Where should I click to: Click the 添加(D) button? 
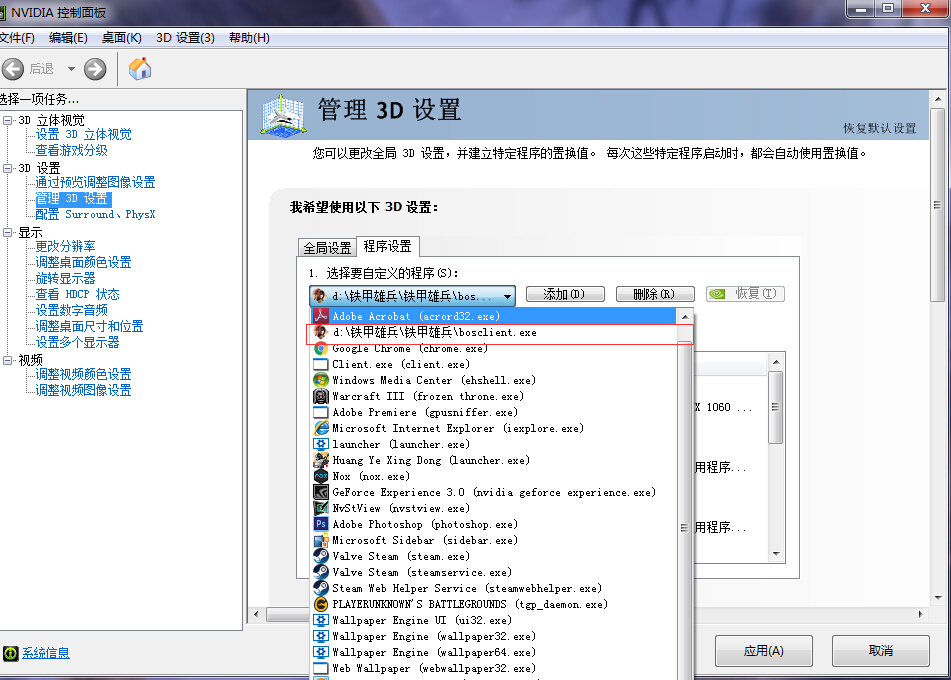coord(565,294)
